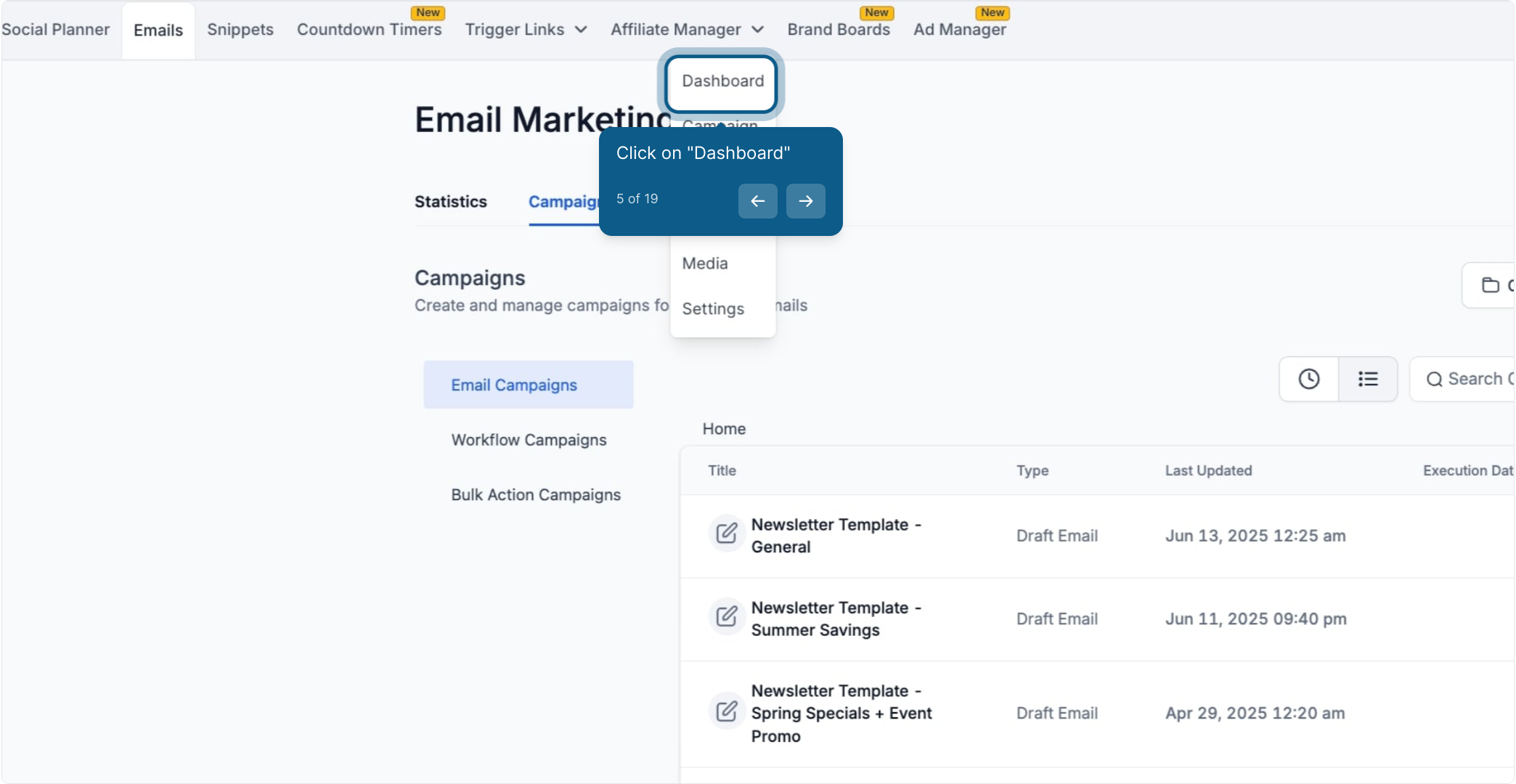Click date Jun 13, 2025 12:25 am

point(1255,536)
